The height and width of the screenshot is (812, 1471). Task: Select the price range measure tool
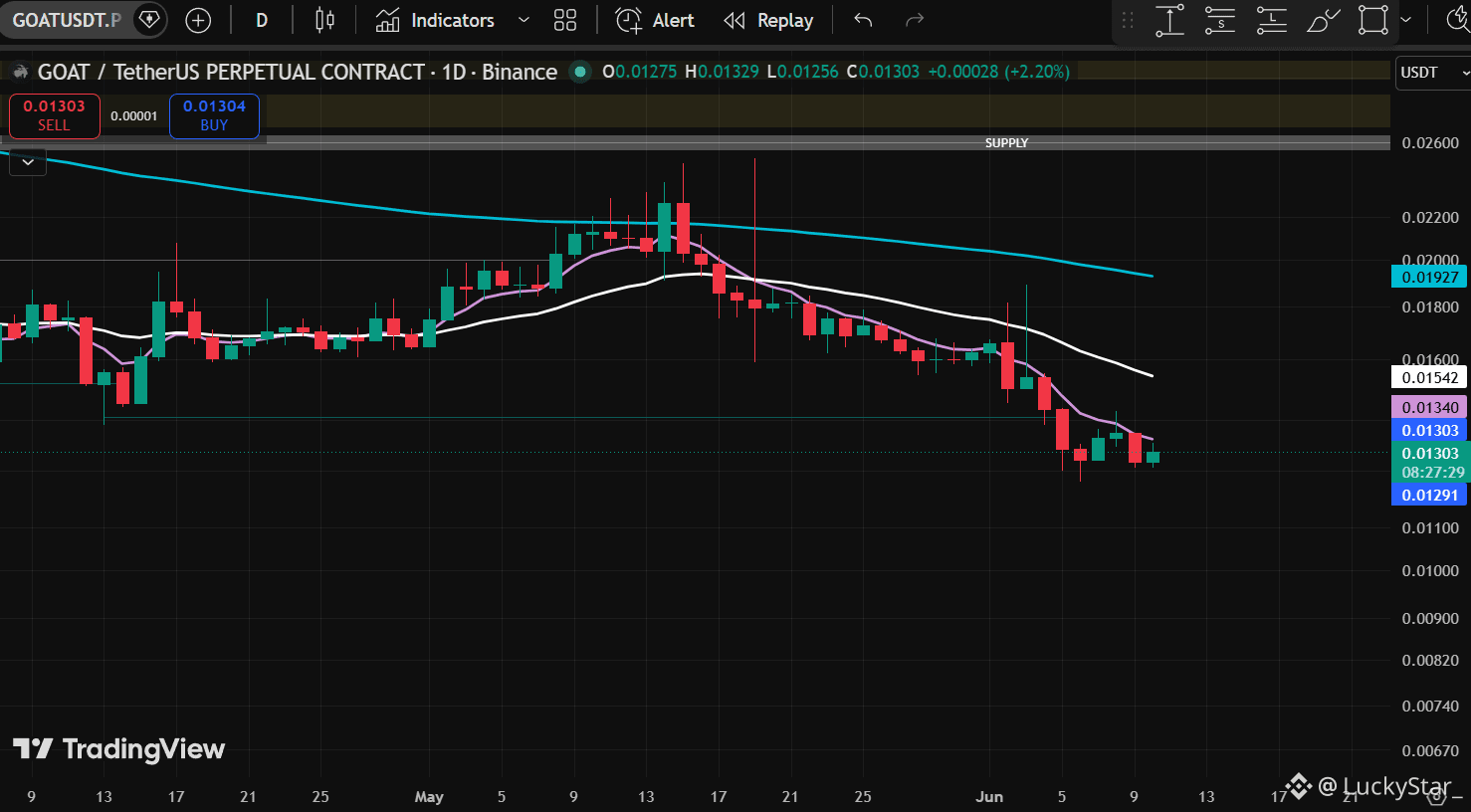point(1169,20)
